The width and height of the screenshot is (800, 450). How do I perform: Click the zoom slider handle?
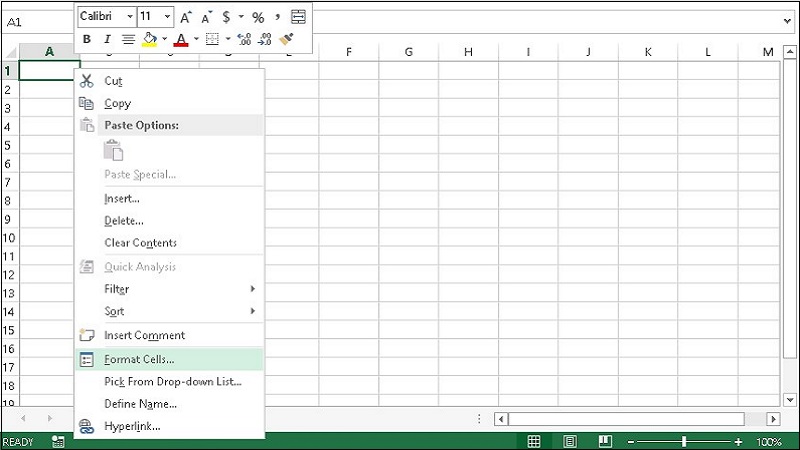684,441
